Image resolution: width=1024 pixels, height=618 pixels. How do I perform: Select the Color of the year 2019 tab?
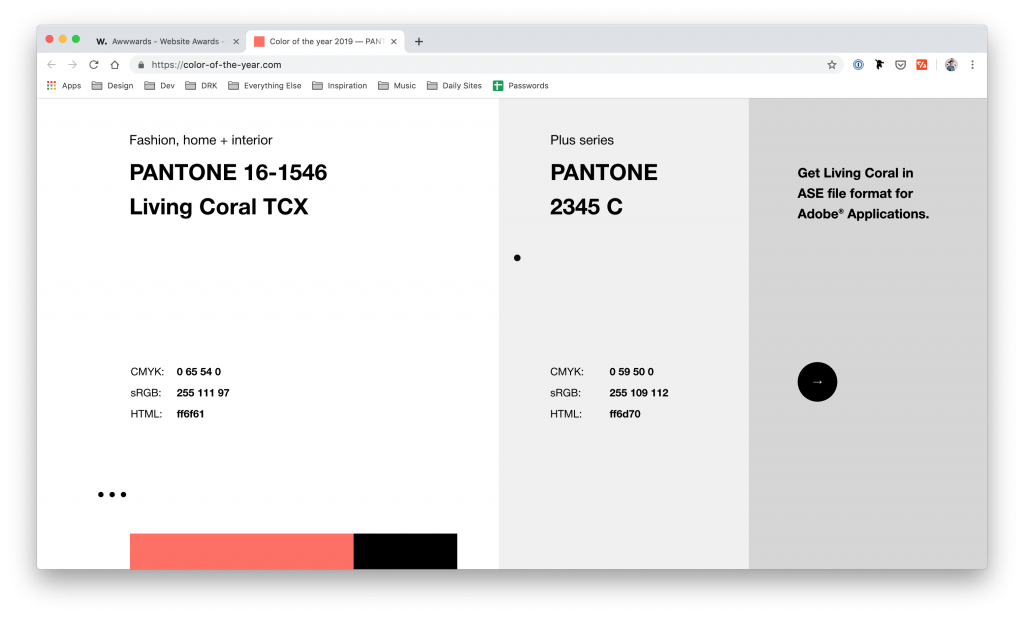point(325,41)
